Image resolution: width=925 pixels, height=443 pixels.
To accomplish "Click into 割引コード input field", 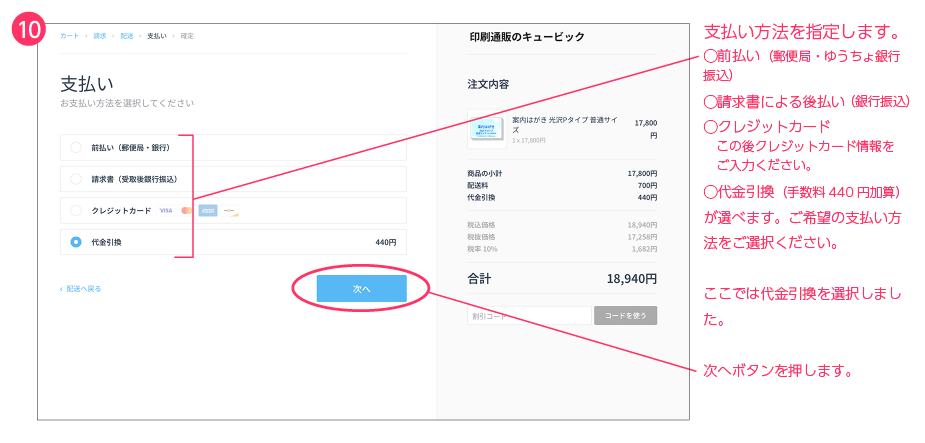I will point(528,316).
